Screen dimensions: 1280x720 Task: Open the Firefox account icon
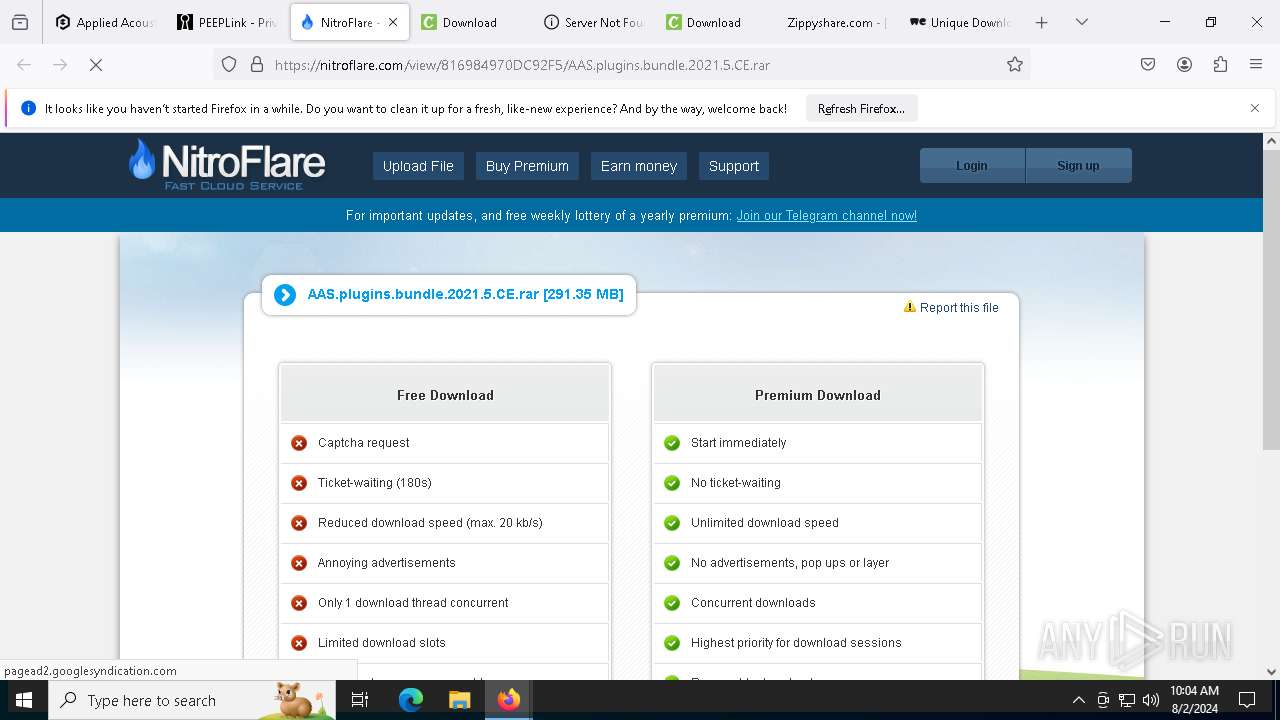tap(1184, 64)
